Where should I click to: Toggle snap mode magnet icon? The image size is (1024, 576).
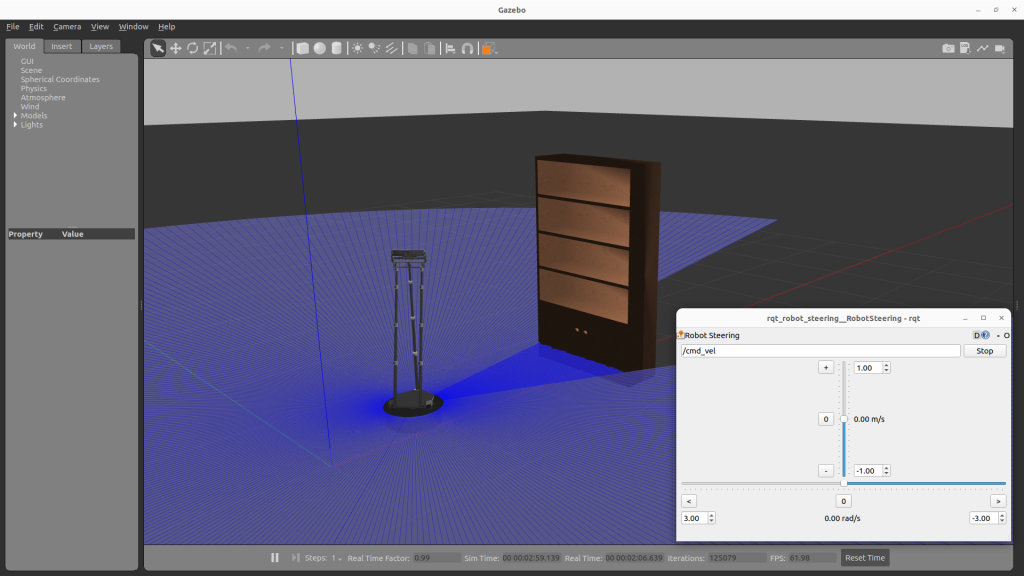[467, 48]
